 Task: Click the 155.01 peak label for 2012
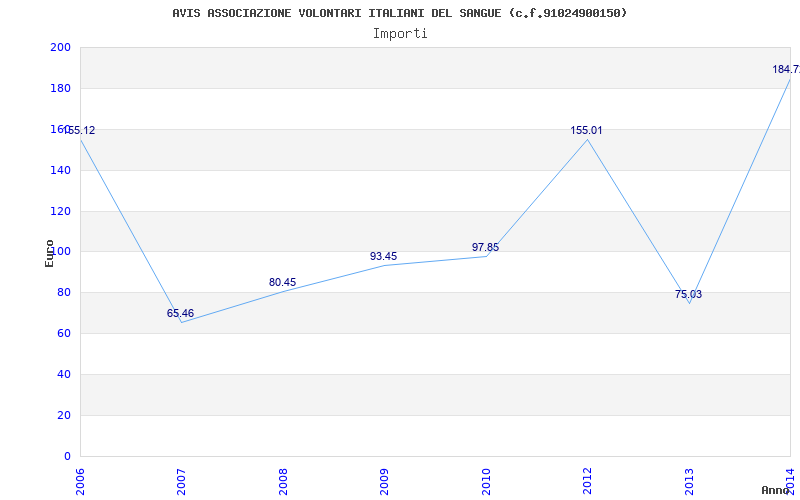tap(586, 130)
